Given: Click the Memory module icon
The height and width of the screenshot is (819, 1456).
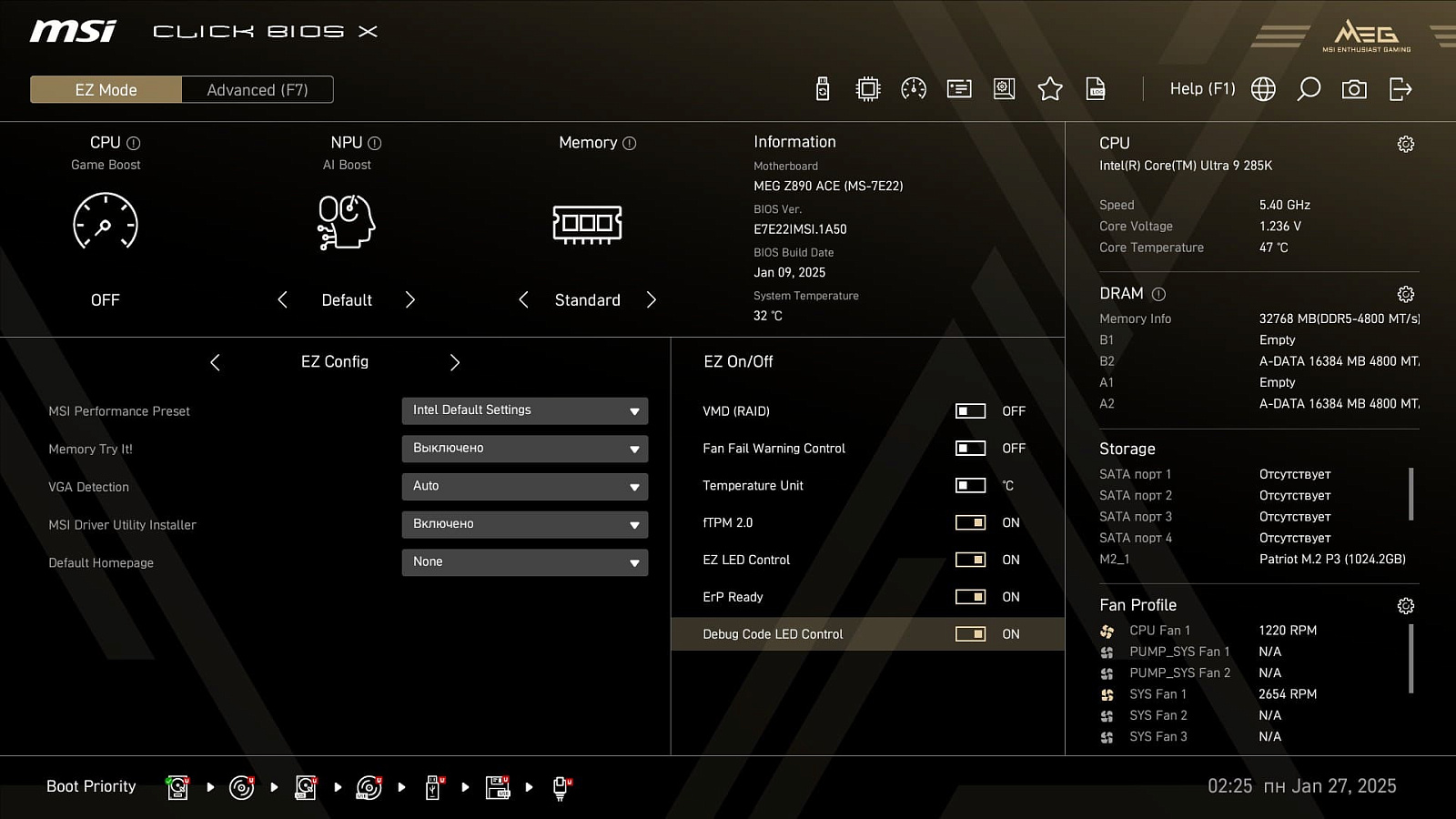Looking at the screenshot, I should (x=587, y=224).
